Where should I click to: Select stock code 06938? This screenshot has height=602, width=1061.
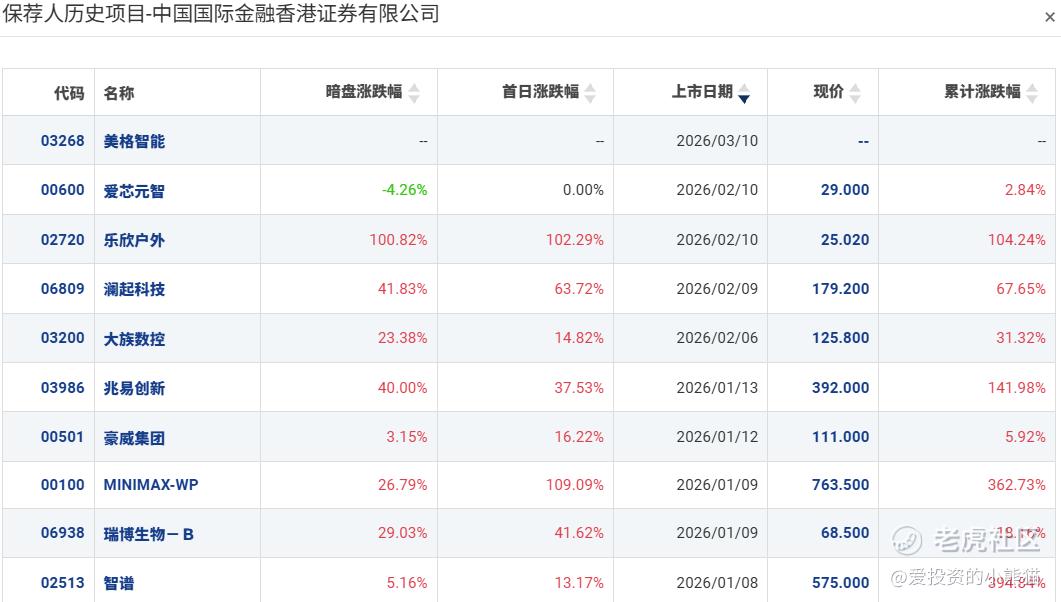point(62,533)
